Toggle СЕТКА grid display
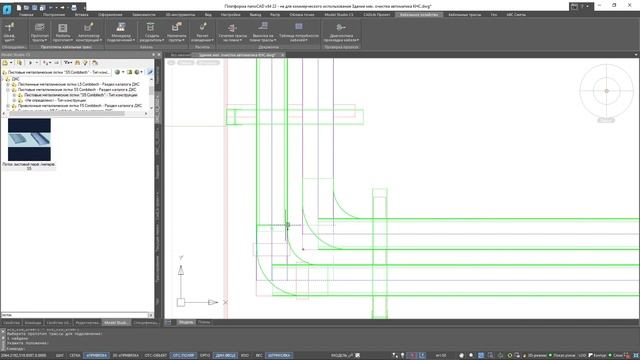This screenshot has width=640, height=360. click(x=75, y=356)
